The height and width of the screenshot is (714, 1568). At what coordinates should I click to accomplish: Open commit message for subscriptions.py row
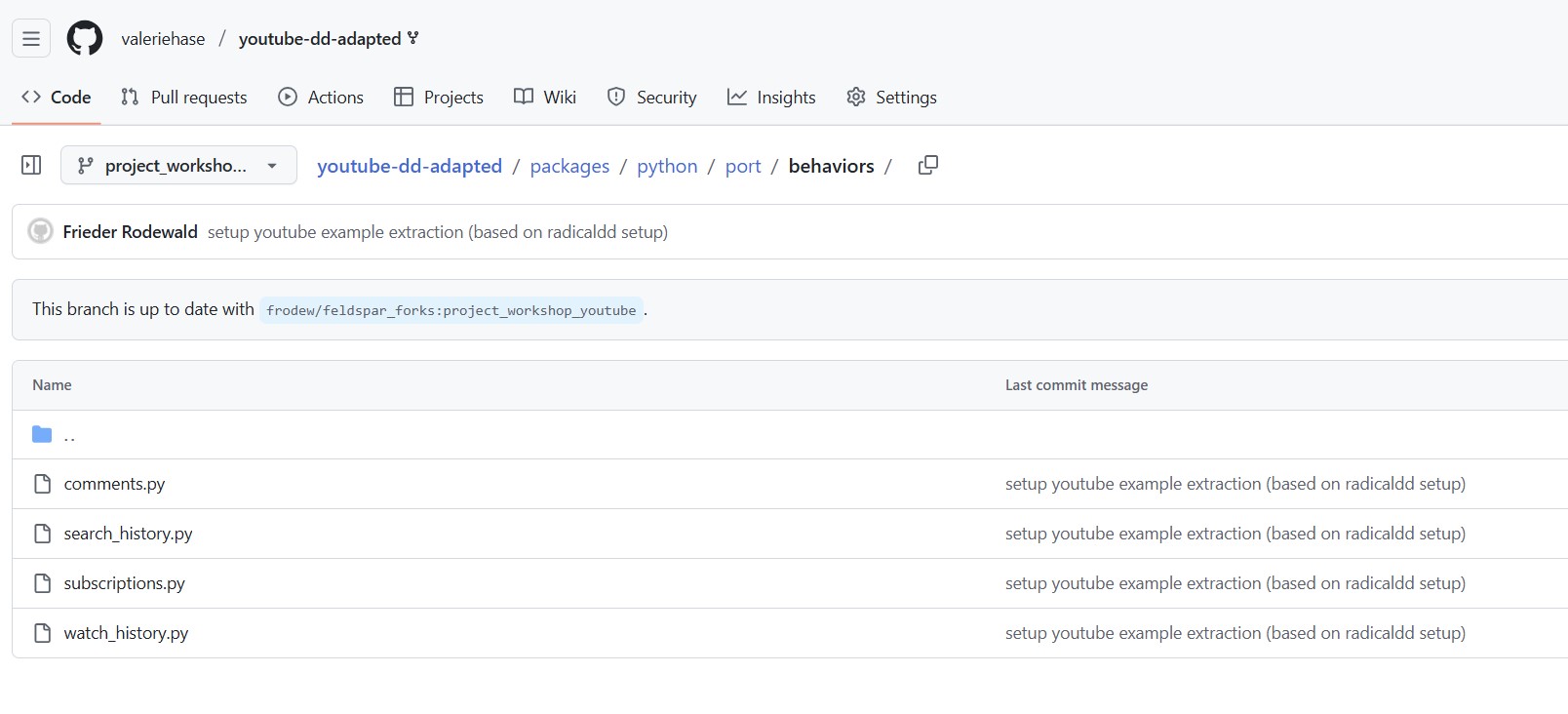tap(1235, 583)
